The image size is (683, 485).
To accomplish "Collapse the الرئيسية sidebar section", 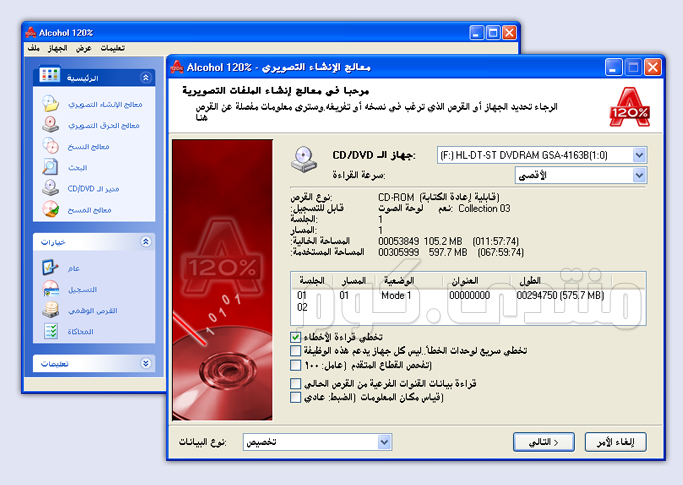I will pyautogui.click(x=146, y=77).
